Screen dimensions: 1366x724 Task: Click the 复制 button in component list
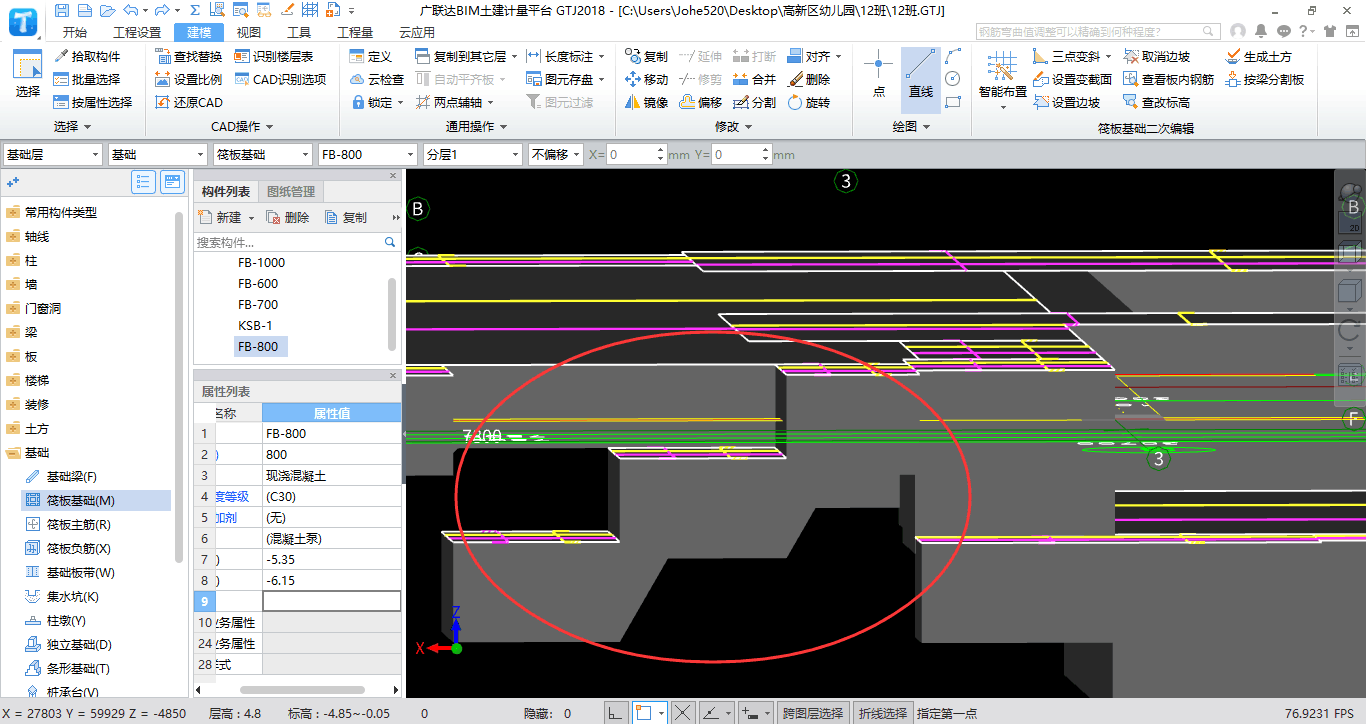(346, 218)
